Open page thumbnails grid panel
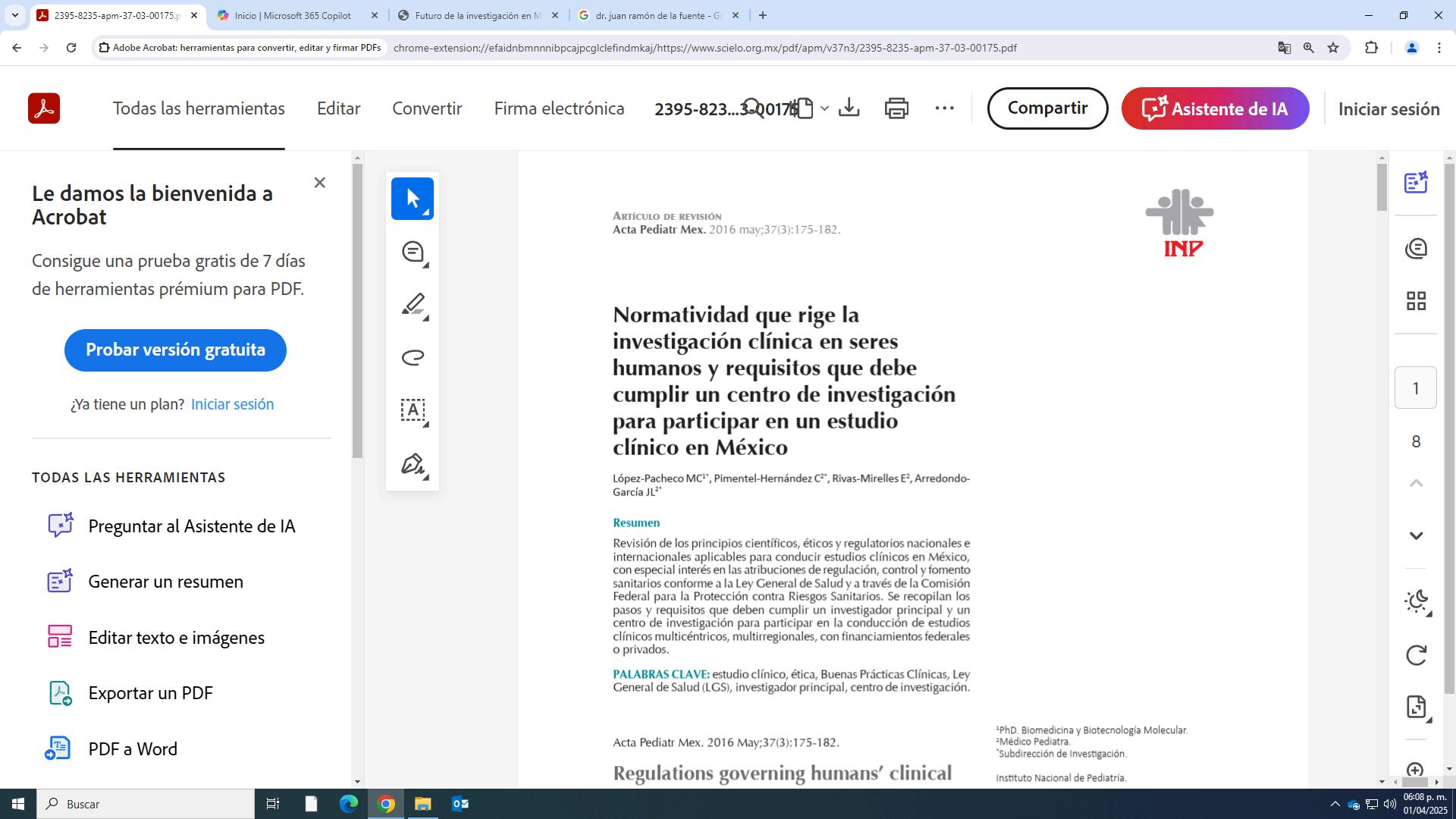This screenshot has width=1456, height=819. tap(1416, 301)
